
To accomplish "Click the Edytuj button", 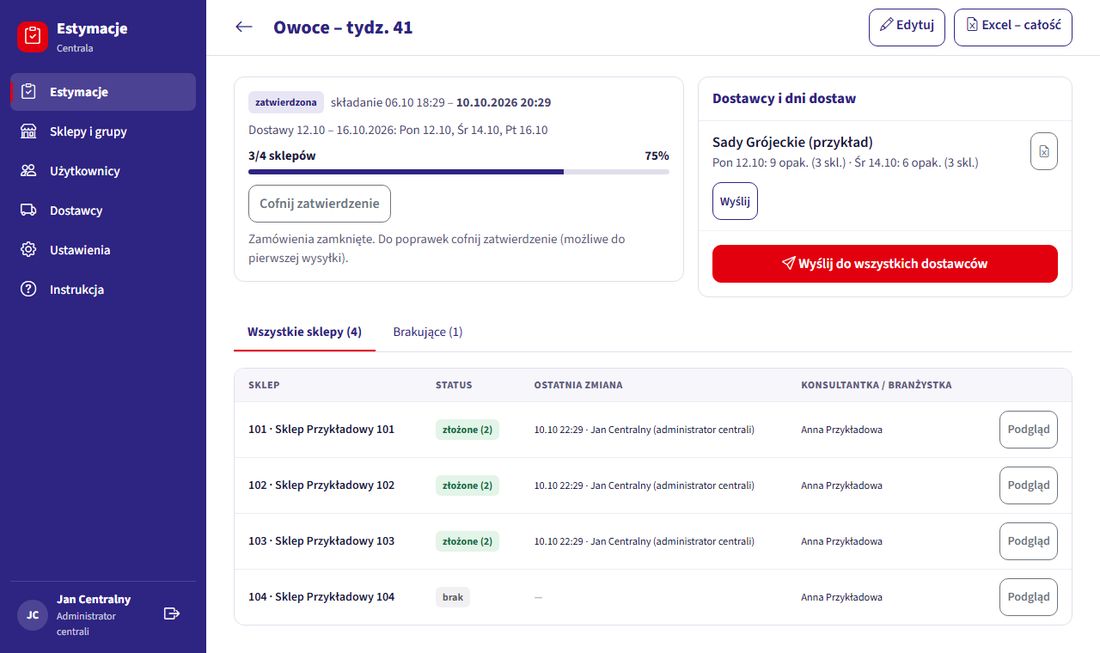I will (x=906, y=27).
